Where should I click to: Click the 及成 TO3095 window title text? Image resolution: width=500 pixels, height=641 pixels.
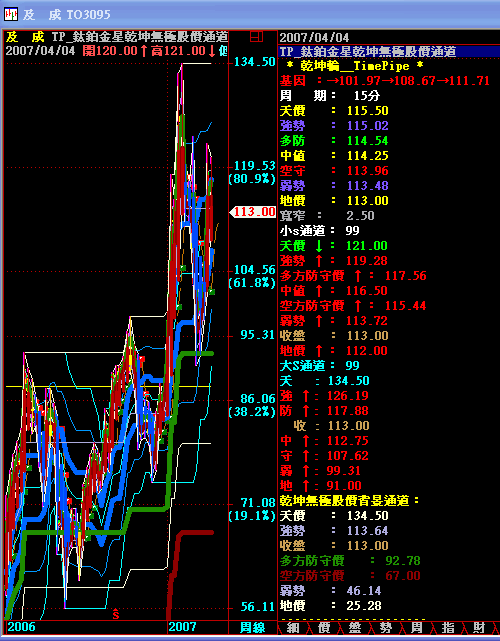click(x=67, y=15)
